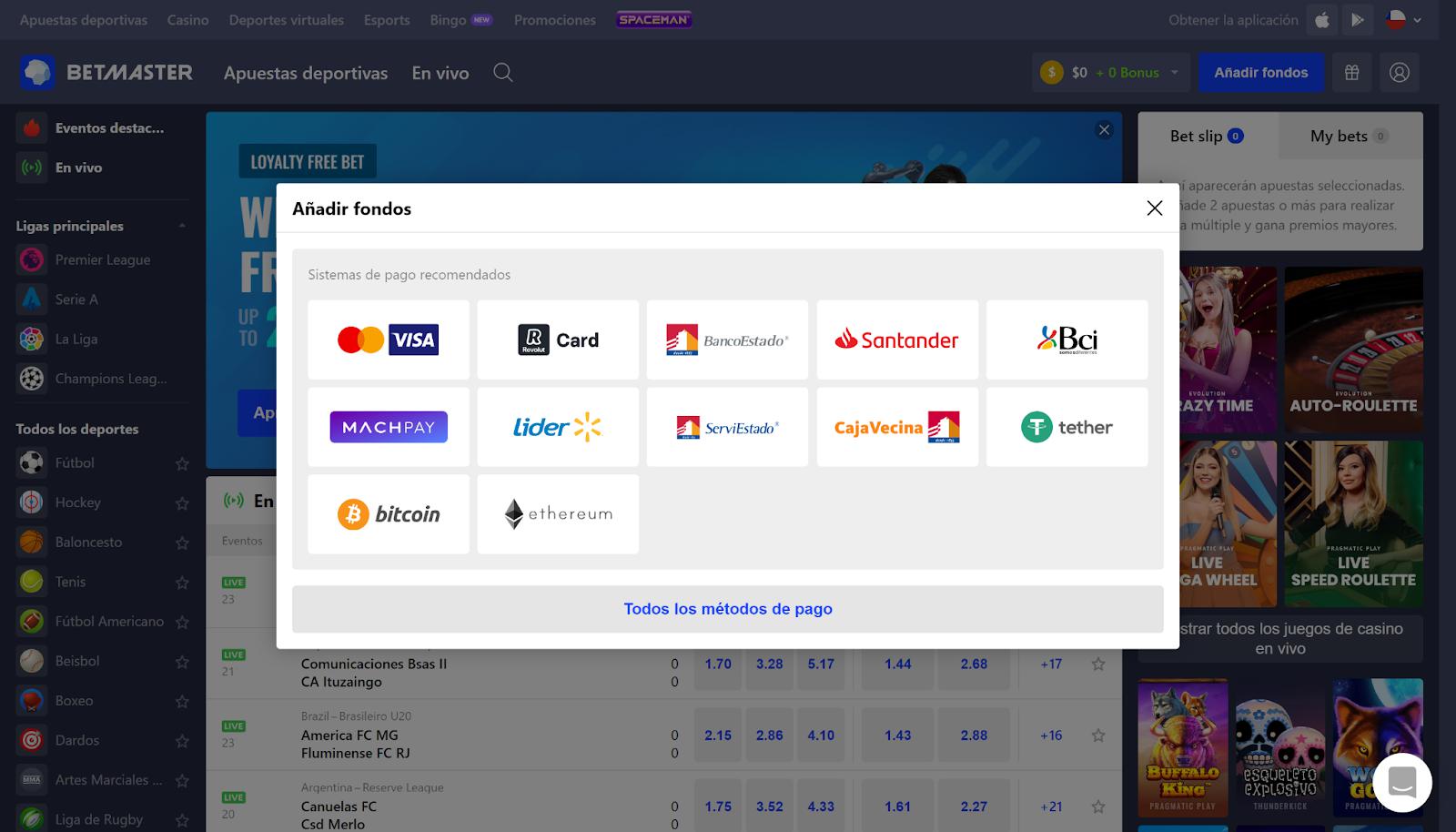The width and height of the screenshot is (1456, 832).
Task: Open the country flag language dropdown
Action: pos(1404,20)
